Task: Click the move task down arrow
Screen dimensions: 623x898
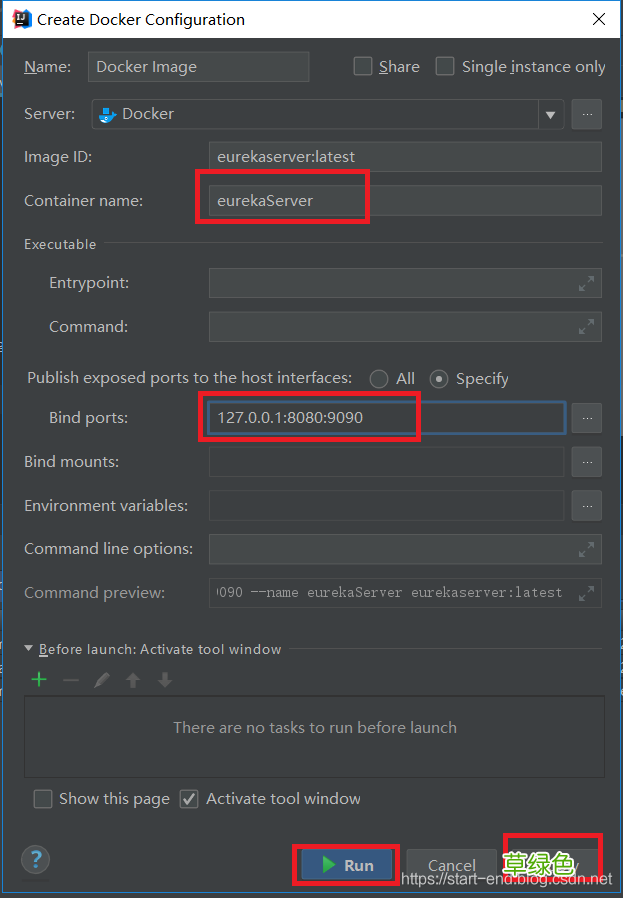Action: (x=165, y=680)
